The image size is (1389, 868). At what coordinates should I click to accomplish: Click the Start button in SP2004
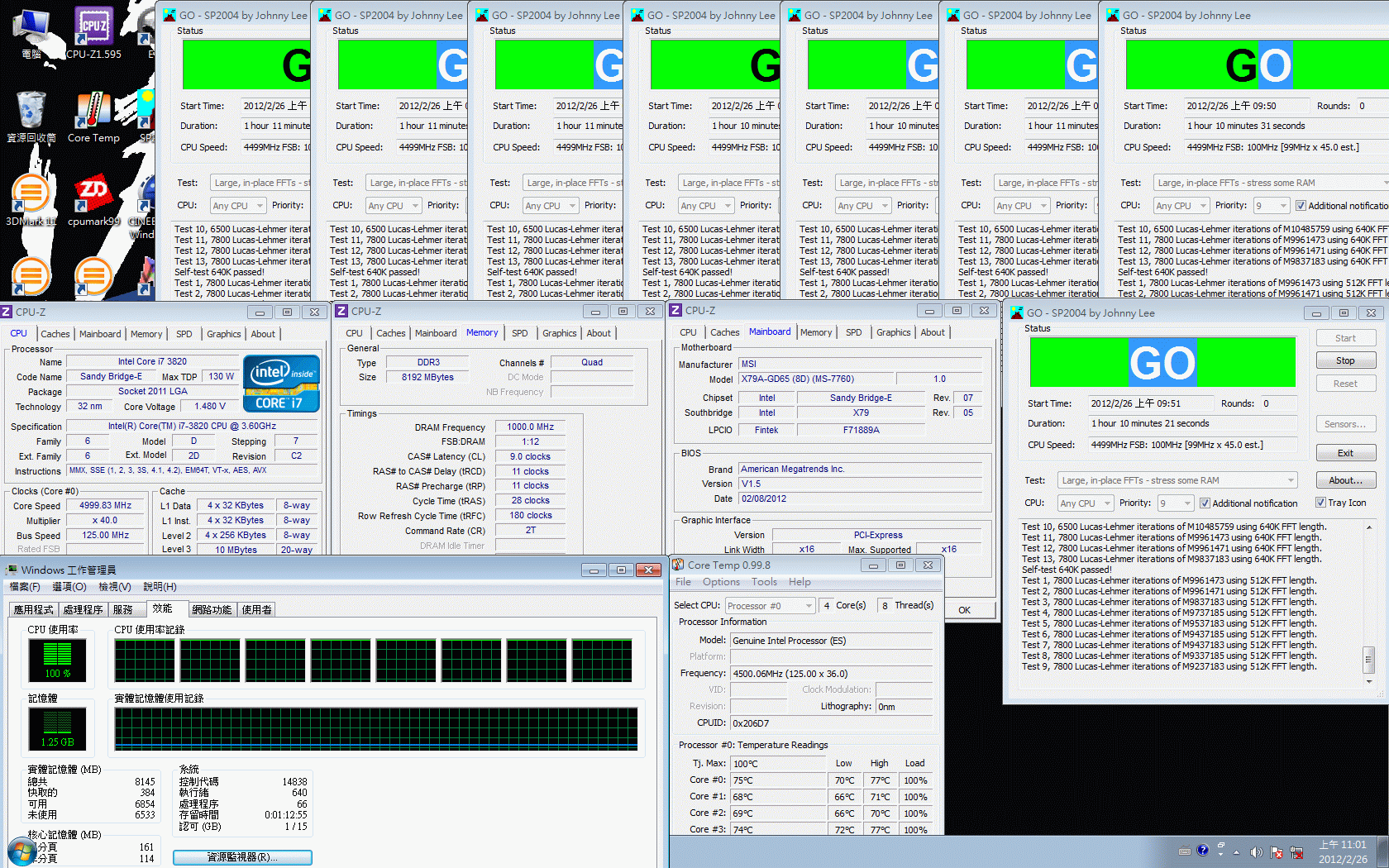tap(1345, 338)
